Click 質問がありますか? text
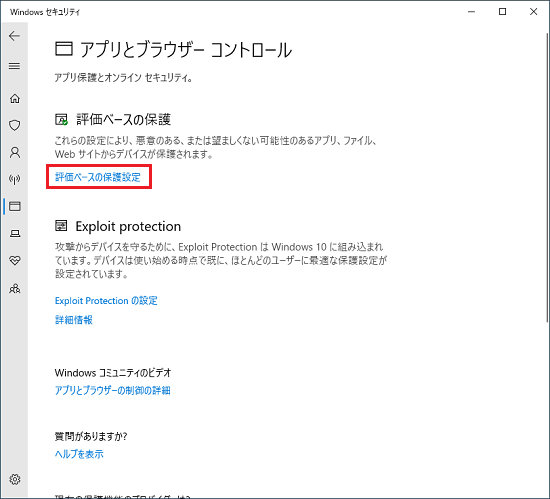Viewport: 550px width, 499px height. [91, 436]
